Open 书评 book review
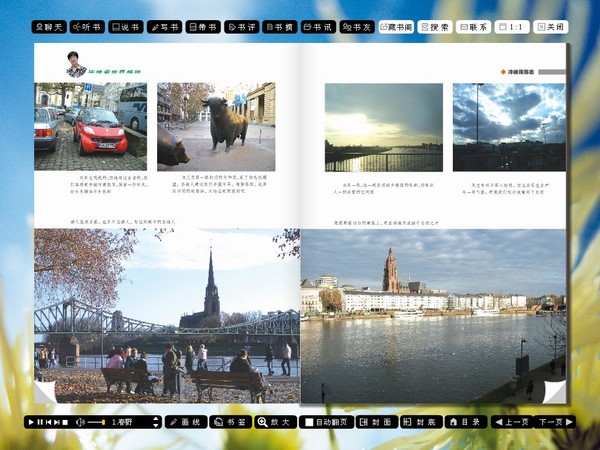Screen dimensions: 600x450 (242, 27)
